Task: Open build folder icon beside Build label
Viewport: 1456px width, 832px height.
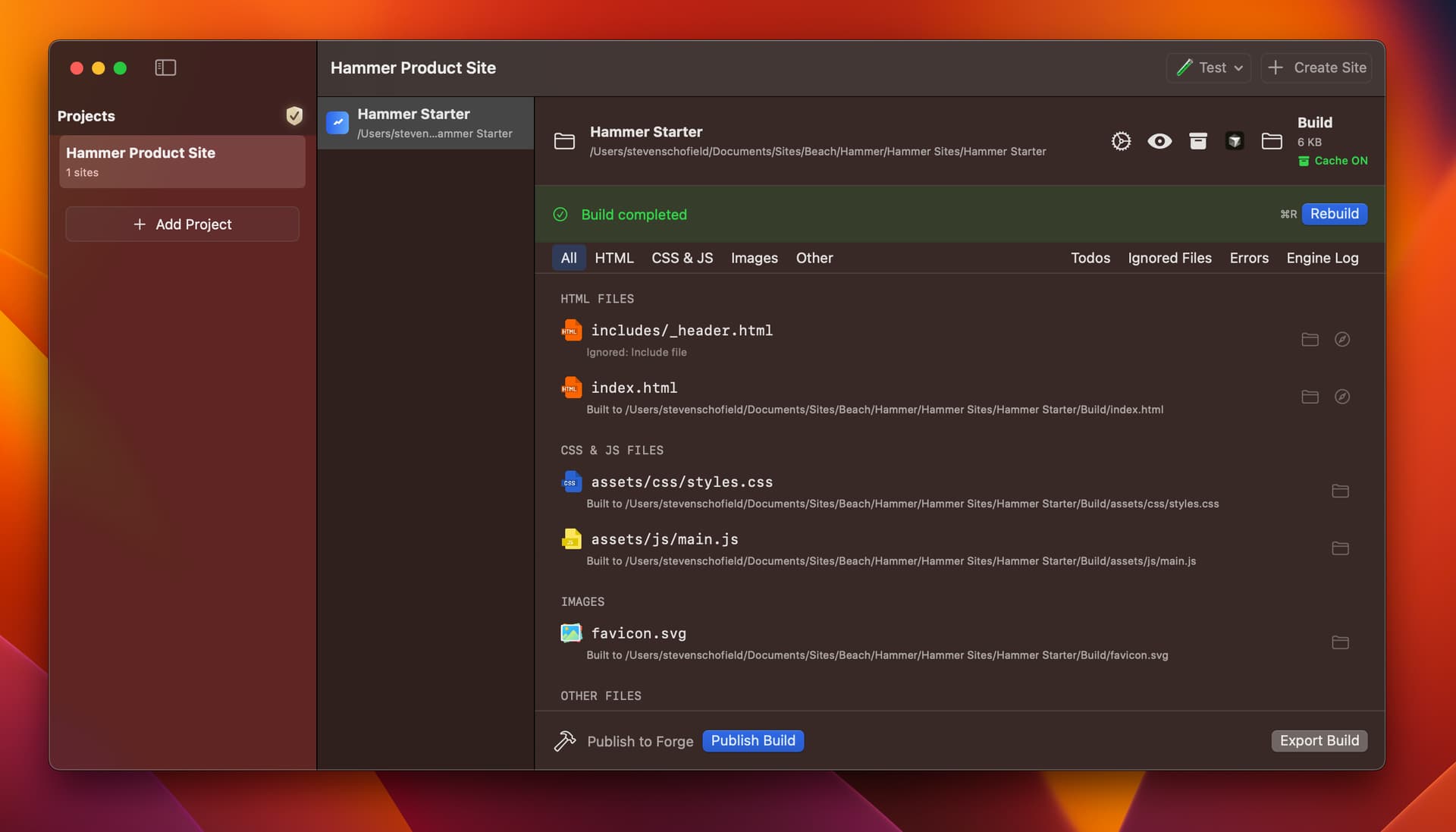Action: coord(1271,141)
